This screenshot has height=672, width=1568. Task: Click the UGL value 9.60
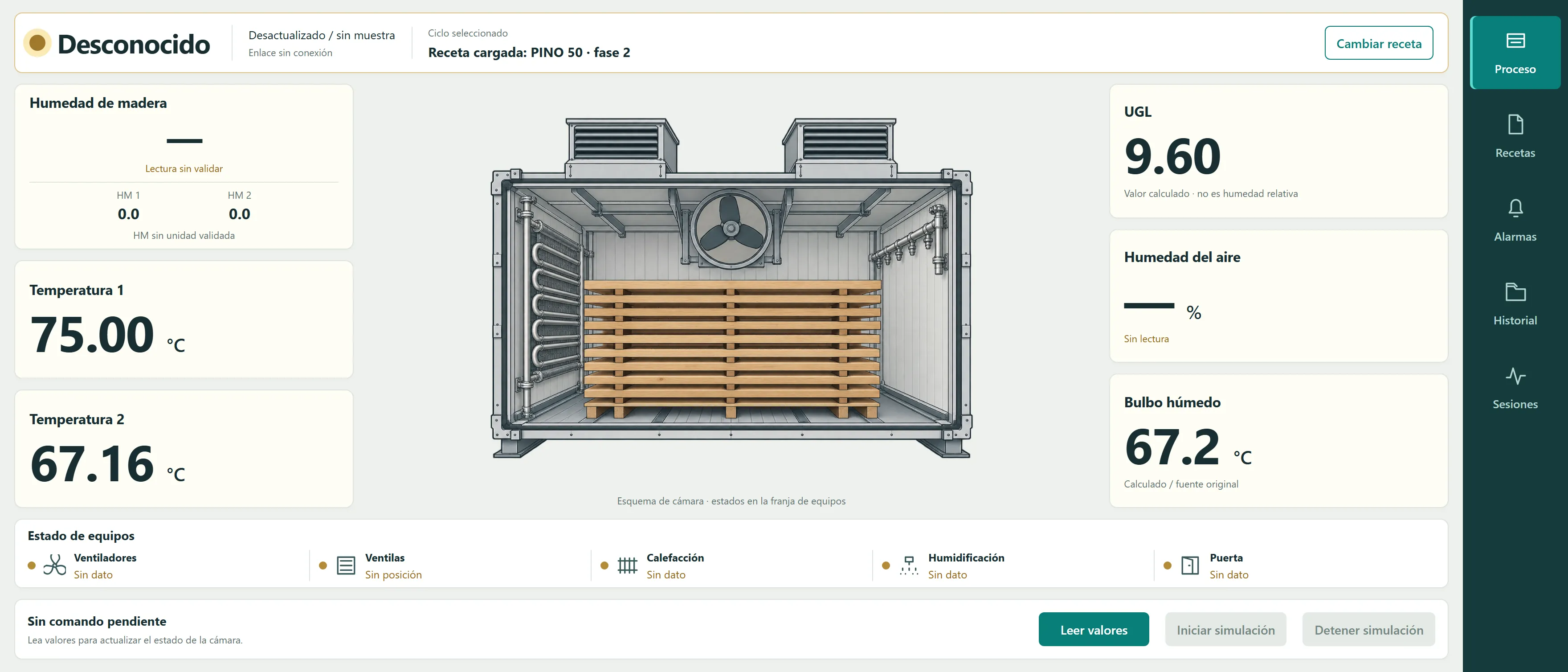(x=1172, y=156)
